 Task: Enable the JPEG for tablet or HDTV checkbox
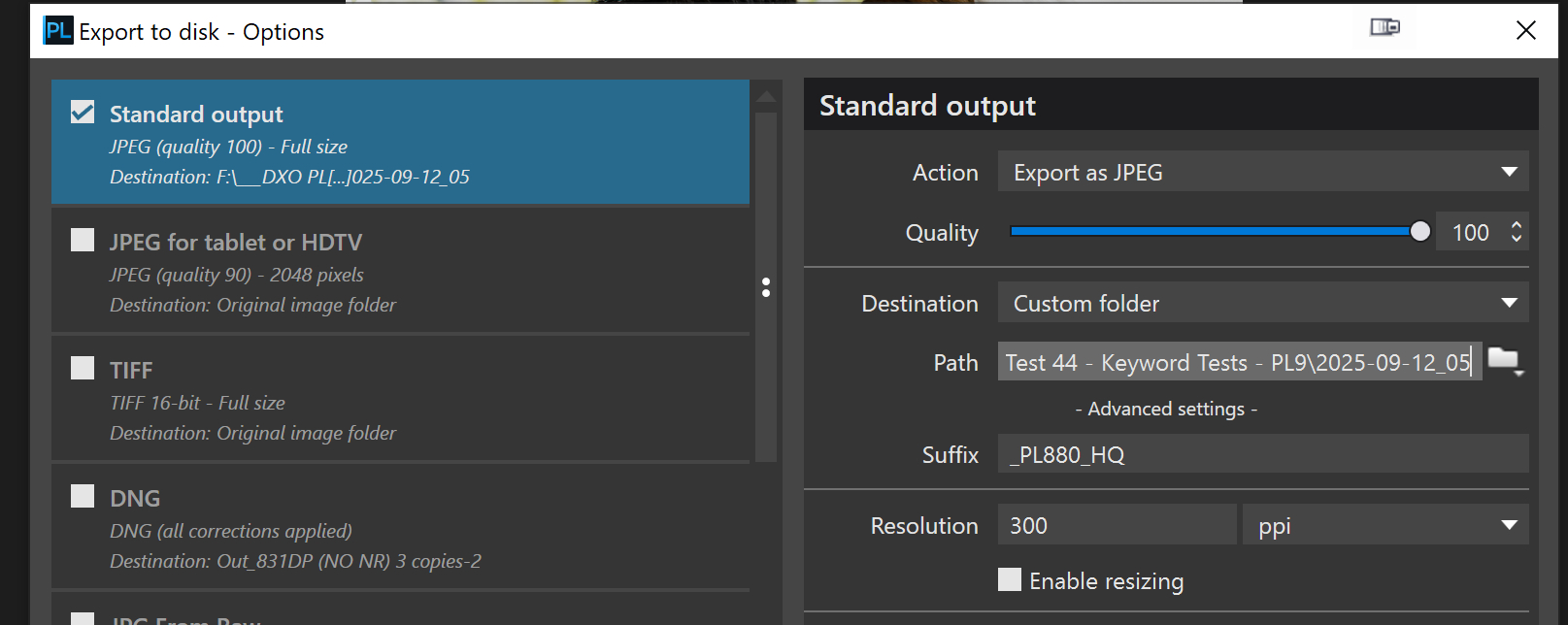83,240
